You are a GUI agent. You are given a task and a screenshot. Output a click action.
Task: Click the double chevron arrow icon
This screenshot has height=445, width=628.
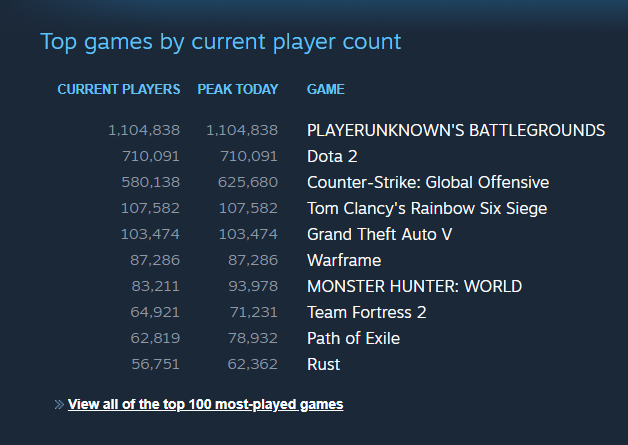[59, 405]
